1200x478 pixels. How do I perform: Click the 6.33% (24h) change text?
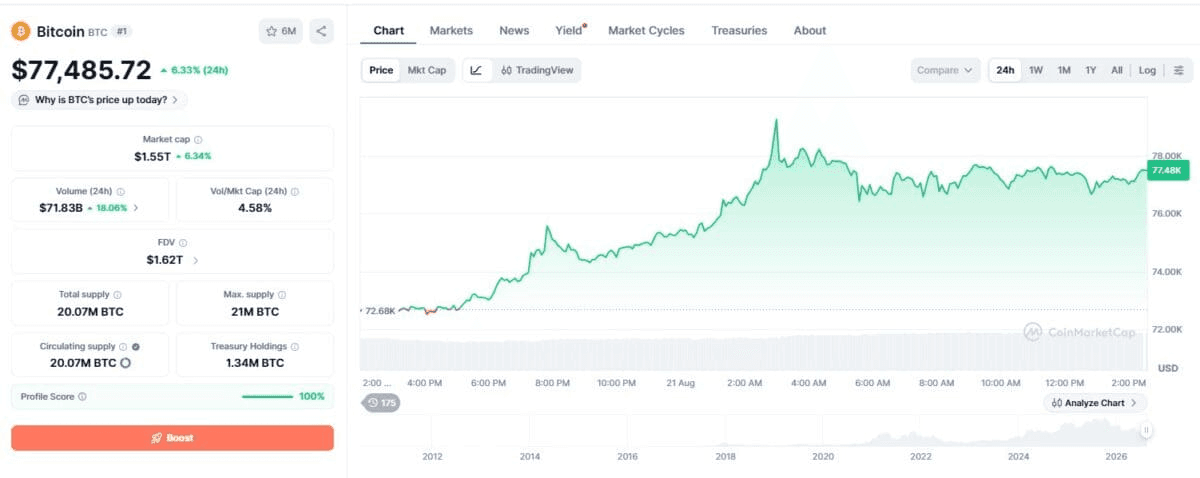click(x=194, y=70)
